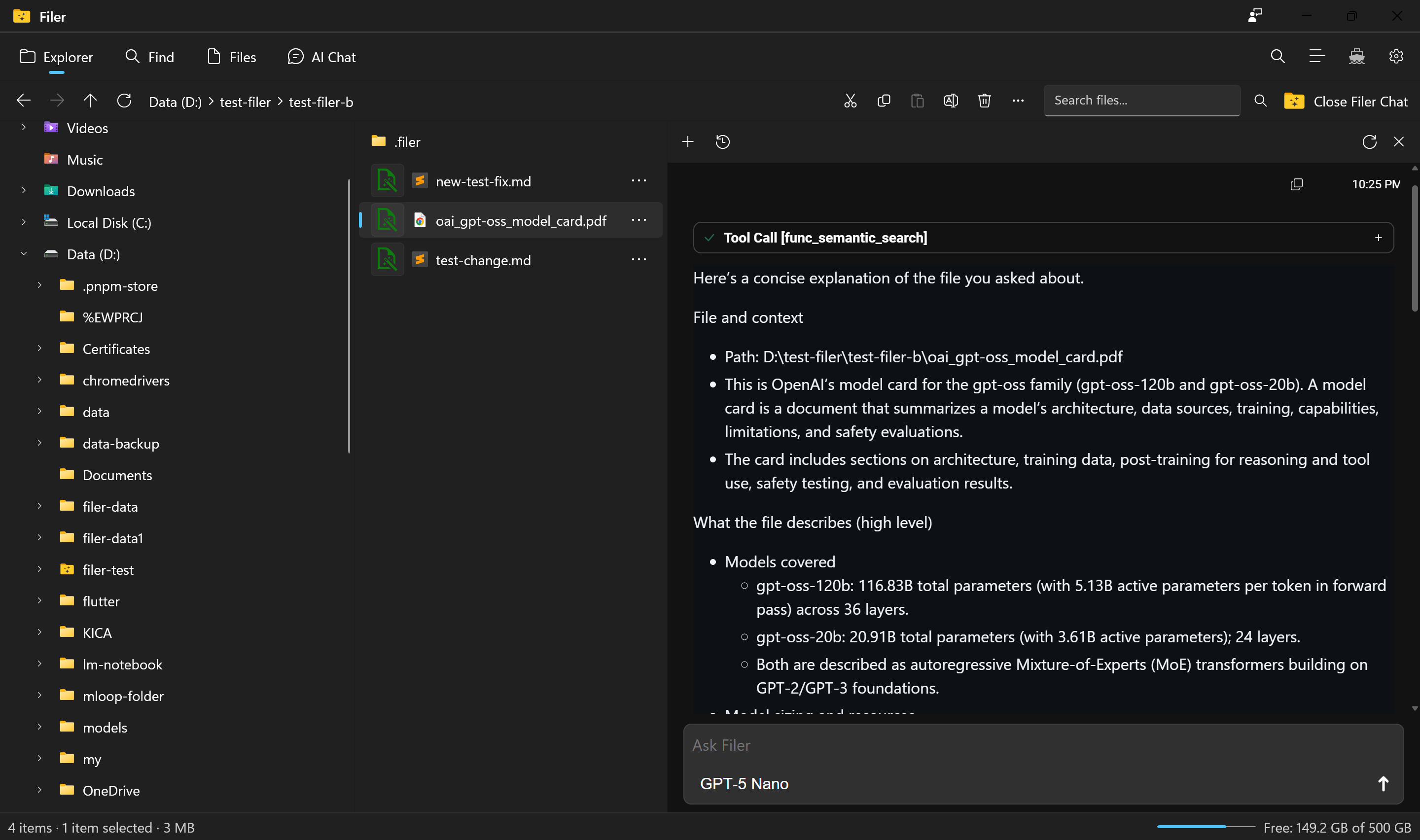Open chat history clock icon
Viewport: 1420px width, 840px height.
[x=723, y=141]
